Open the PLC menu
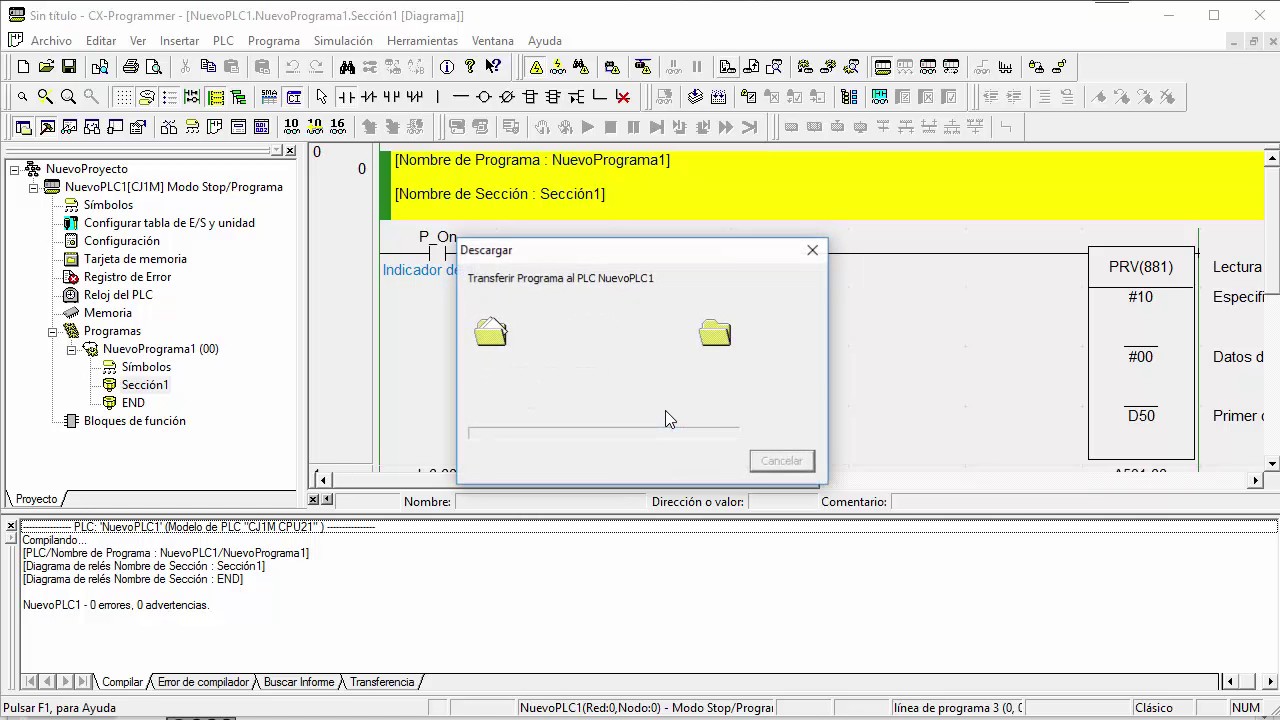Image resolution: width=1280 pixels, height=720 pixels. coord(223,41)
